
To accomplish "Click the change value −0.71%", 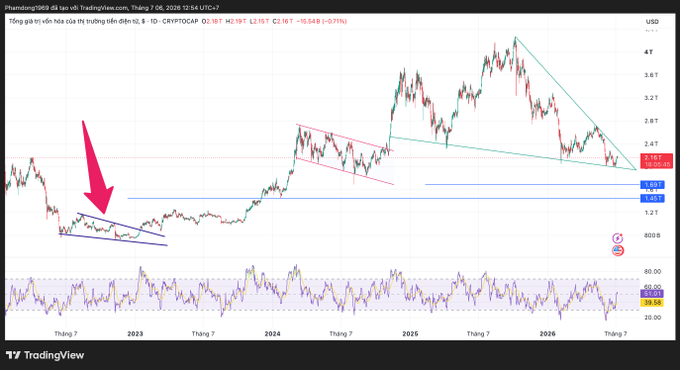I will point(333,21).
